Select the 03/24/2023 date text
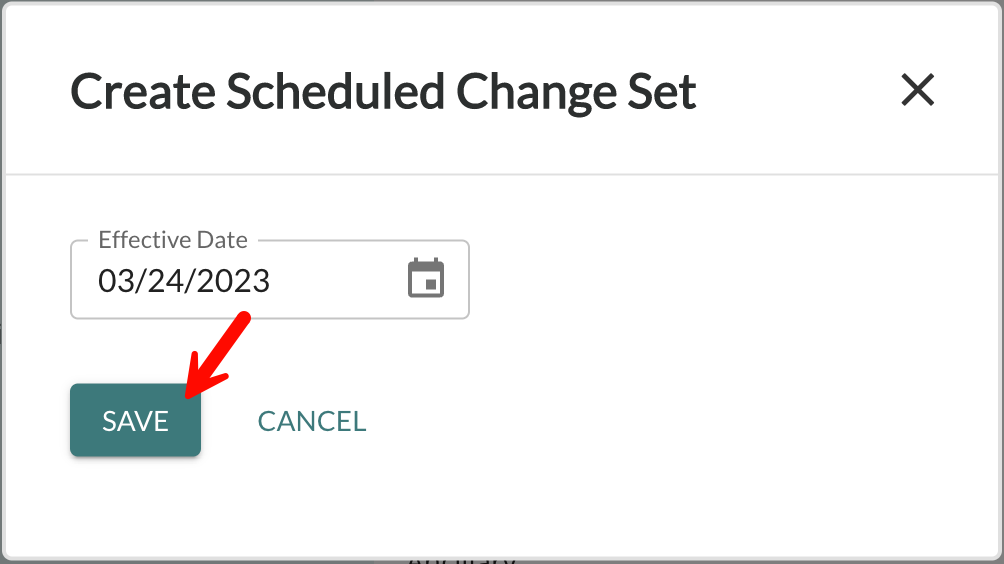 184,281
